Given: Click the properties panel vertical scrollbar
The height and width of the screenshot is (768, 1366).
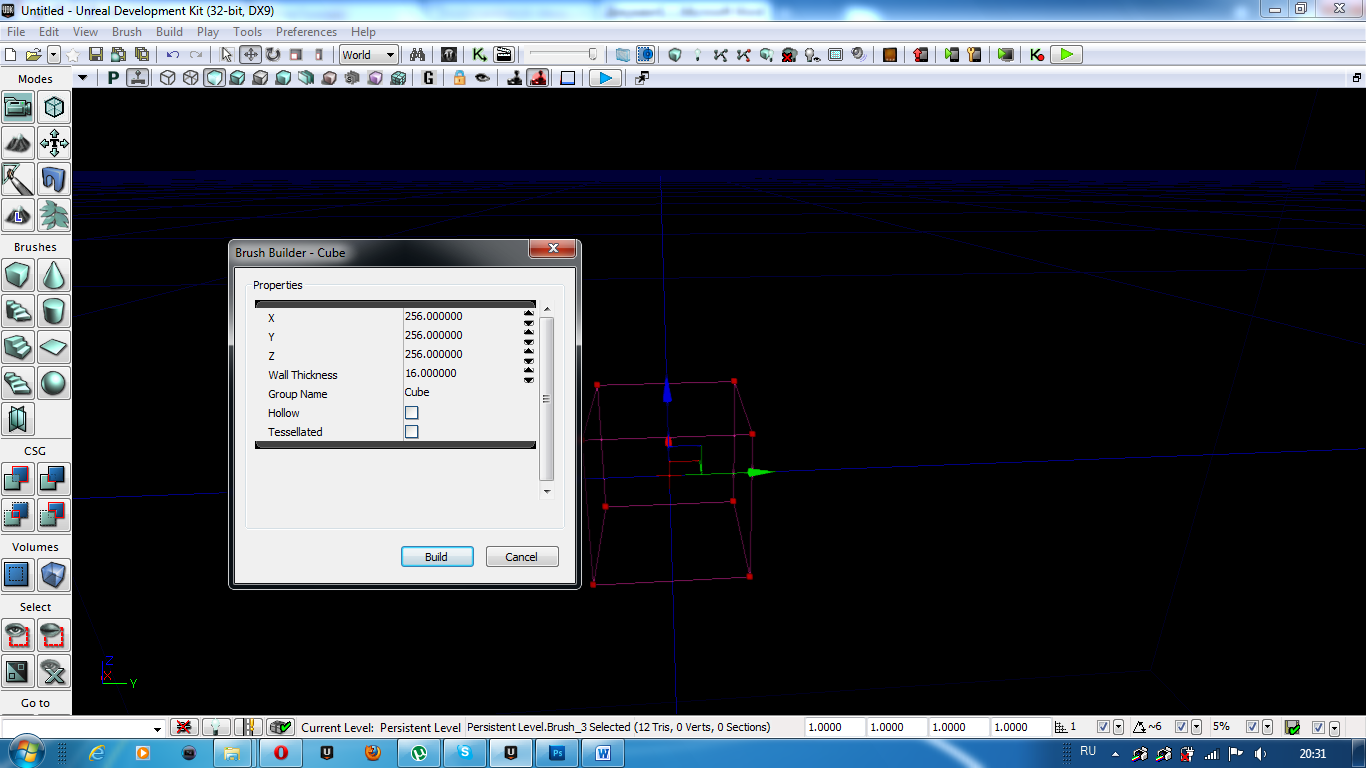Looking at the screenshot, I should click(x=546, y=399).
